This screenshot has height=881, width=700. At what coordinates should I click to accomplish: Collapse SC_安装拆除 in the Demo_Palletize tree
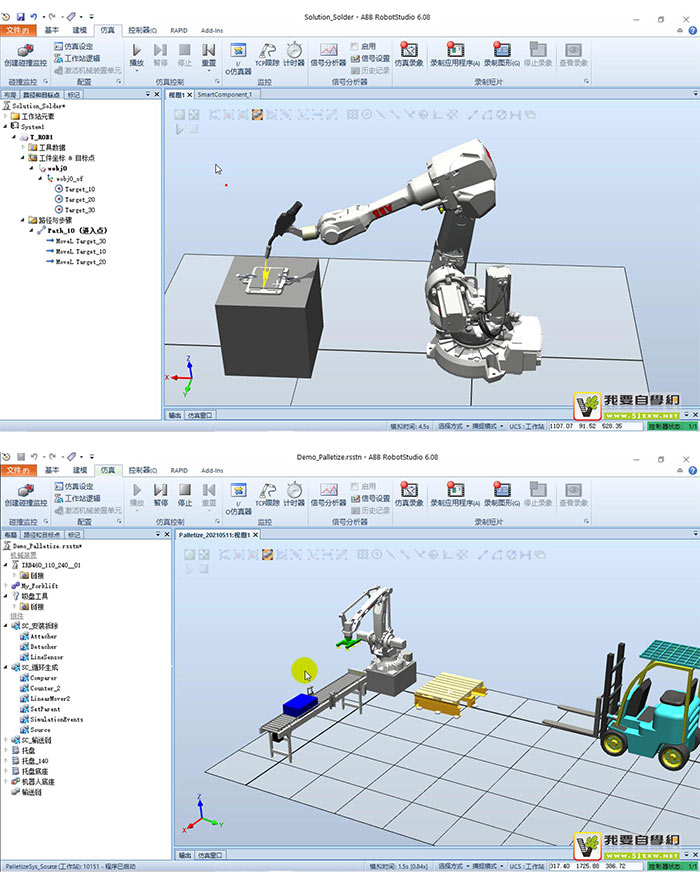6,625
